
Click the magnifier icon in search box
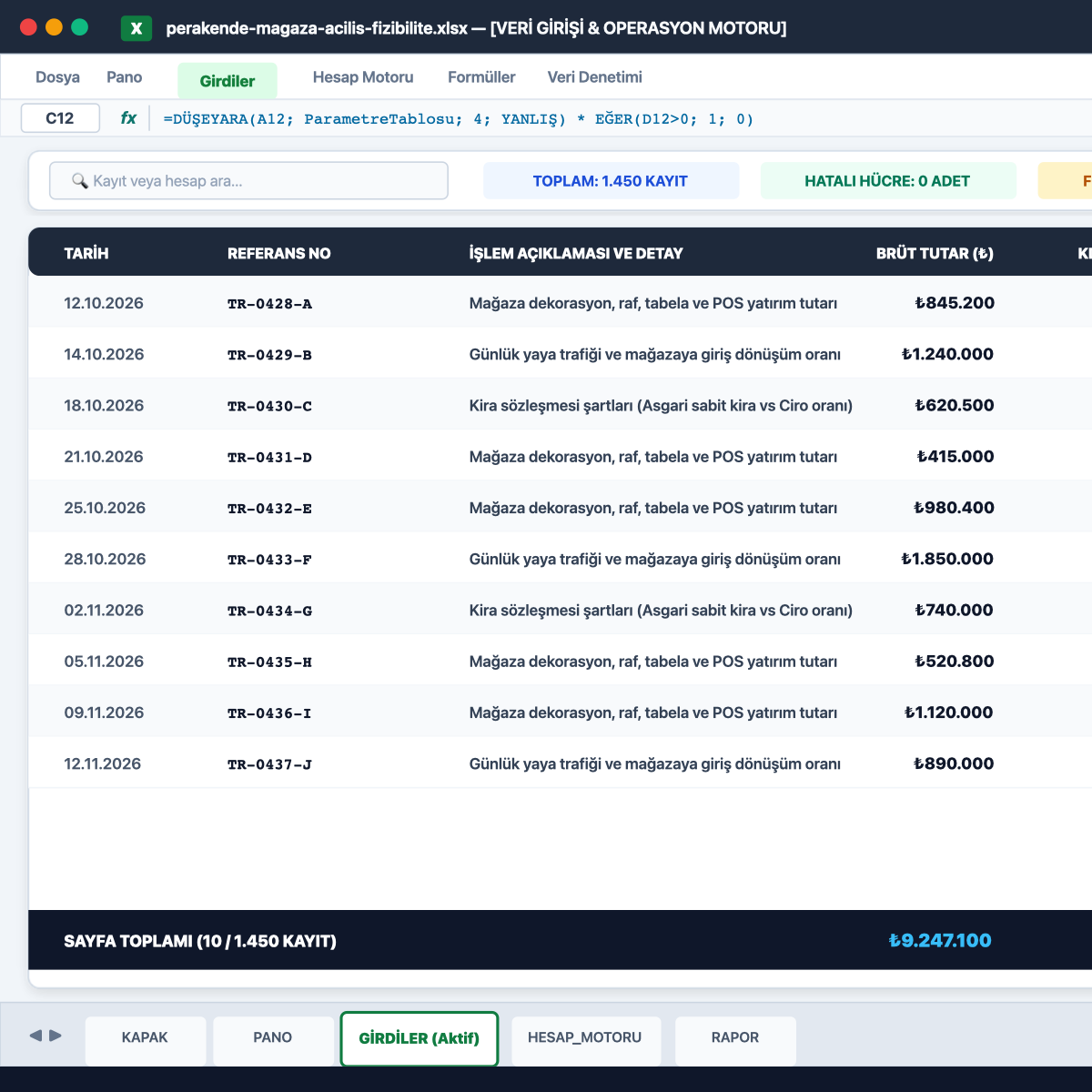coord(80,181)
